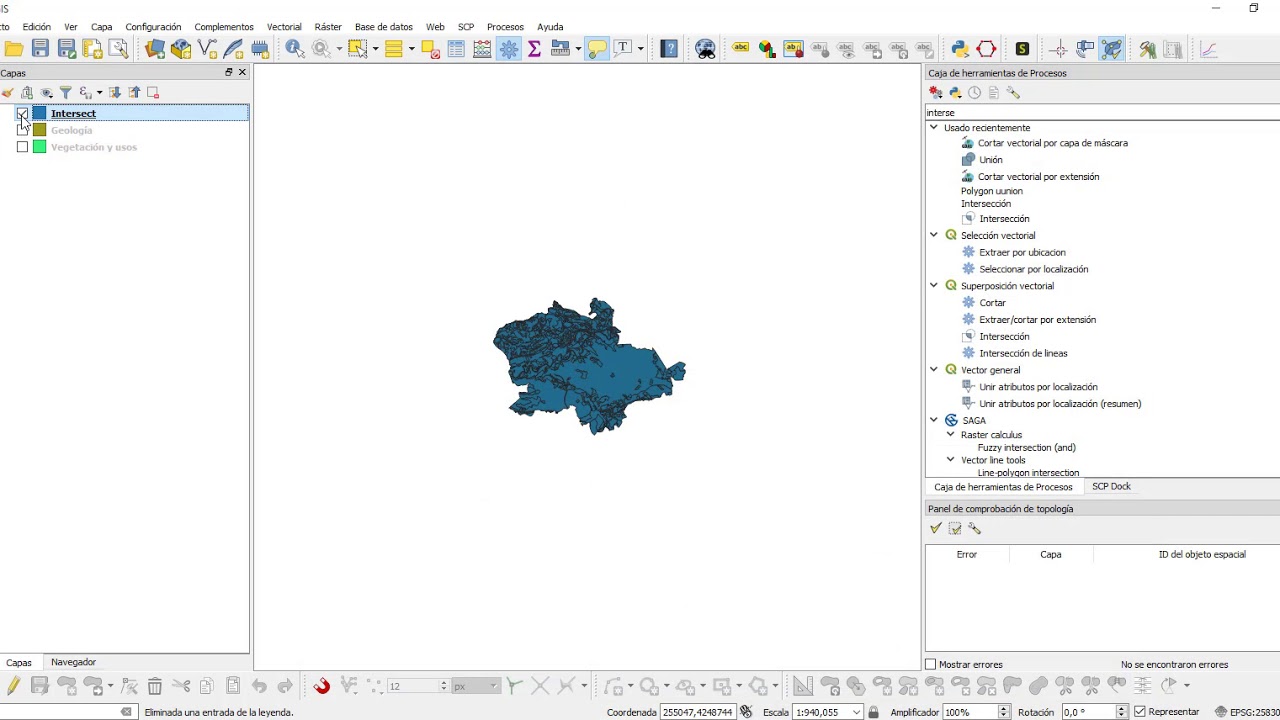Toggle snapping with the red magnet icon

(322, 686)
